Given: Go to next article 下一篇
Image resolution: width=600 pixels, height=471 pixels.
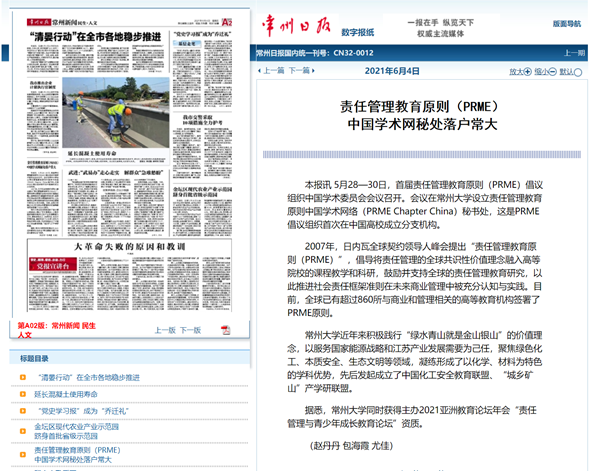Looking at the screenshot, I should tap(300, 71).
